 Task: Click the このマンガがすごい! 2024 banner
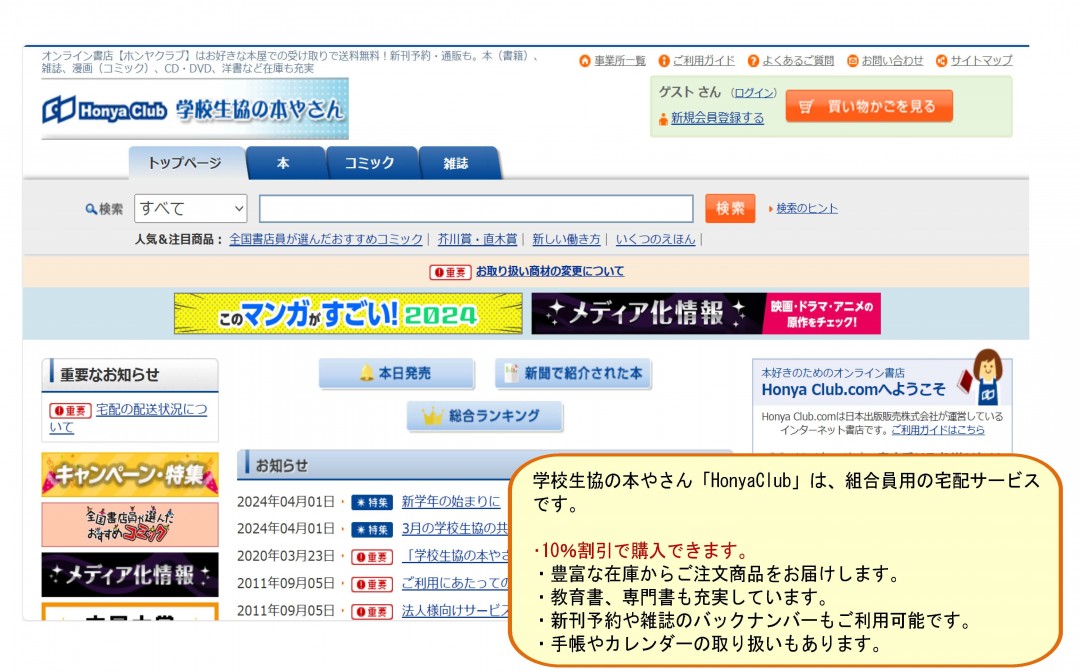[x=348, y=314]
